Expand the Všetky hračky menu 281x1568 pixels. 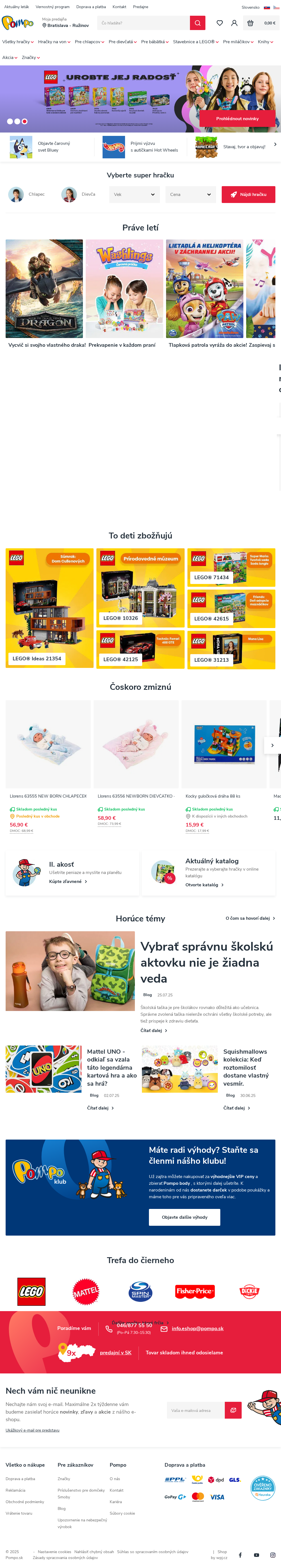click(18, 42)
